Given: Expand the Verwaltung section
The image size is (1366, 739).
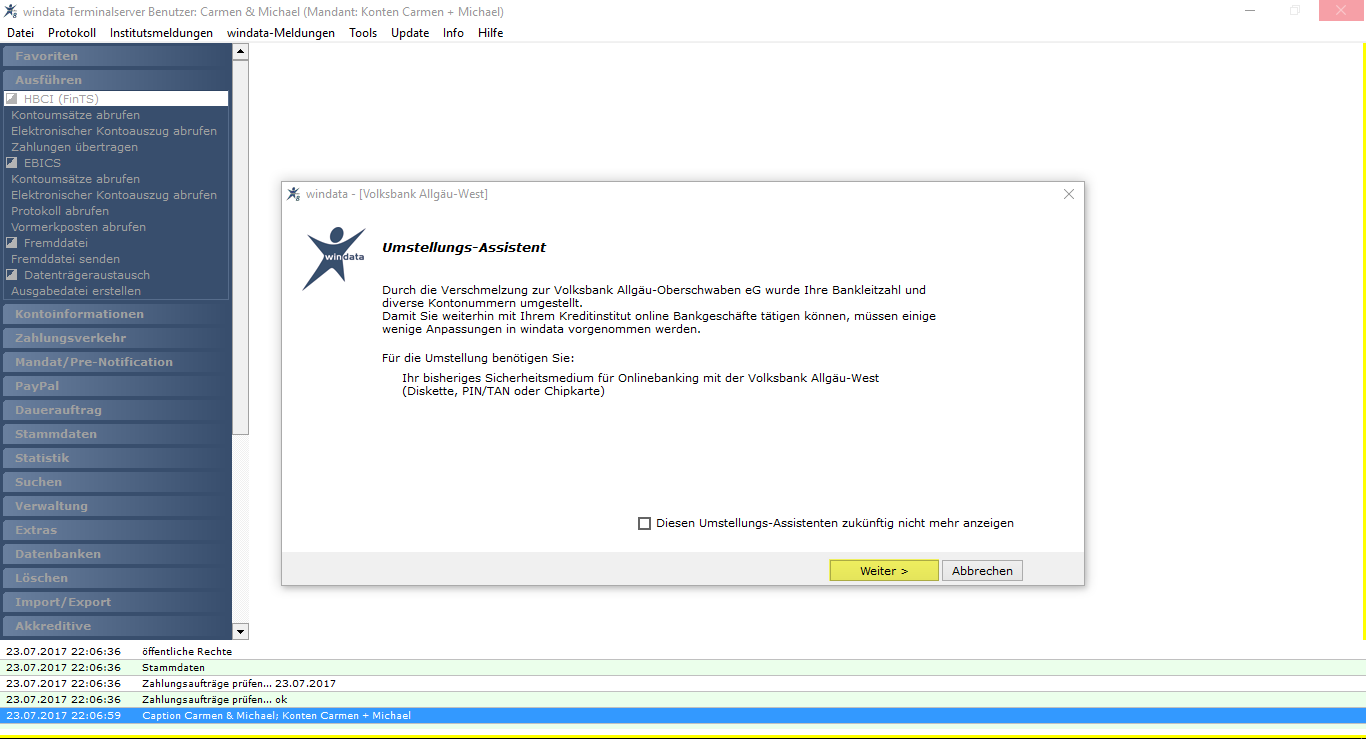Looking at the screenshot, I should coord(116,506).
